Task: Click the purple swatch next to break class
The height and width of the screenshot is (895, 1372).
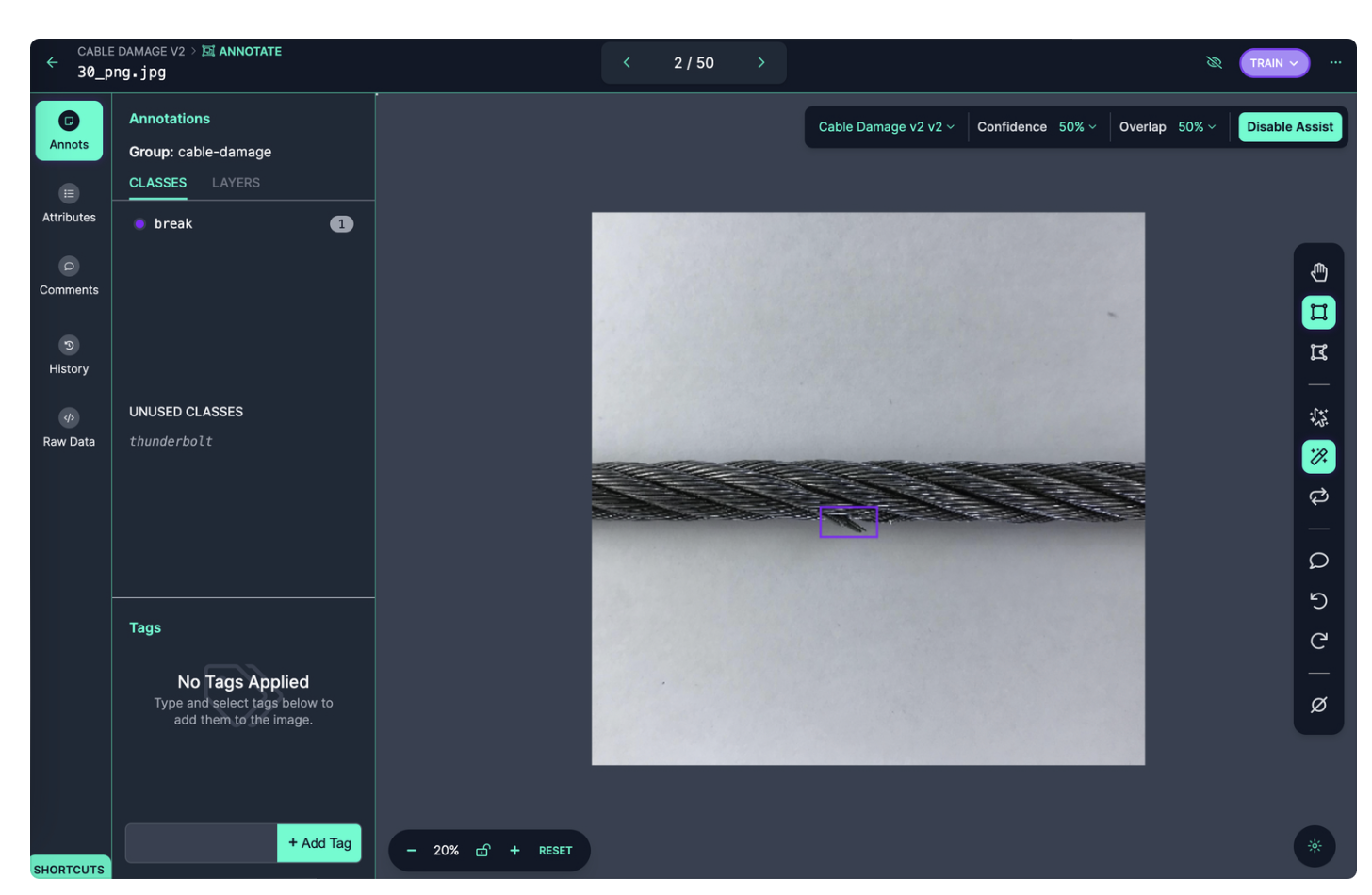Action: pyautogui.click(x=139, y=223)
